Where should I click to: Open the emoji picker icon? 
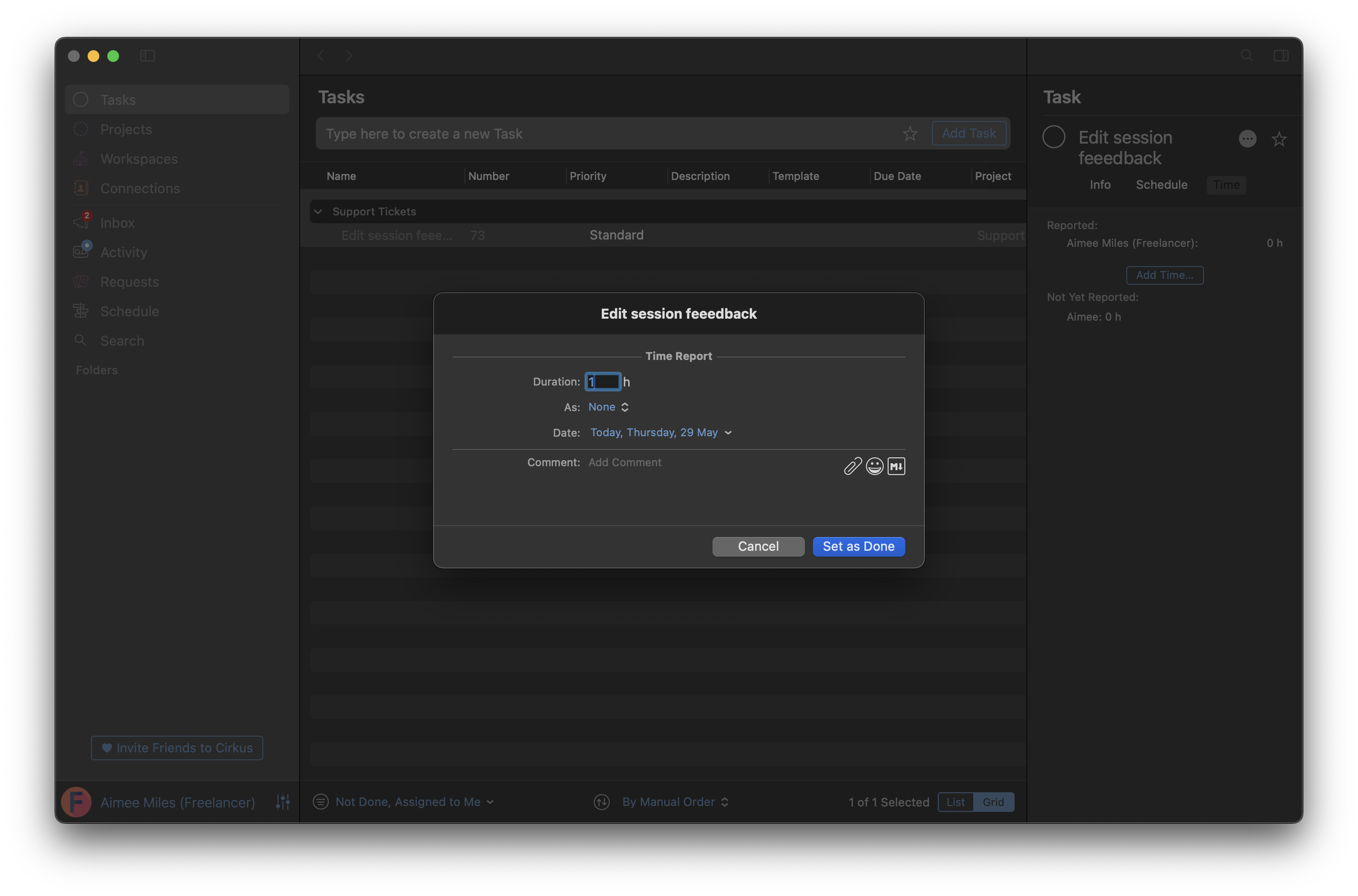874,466
